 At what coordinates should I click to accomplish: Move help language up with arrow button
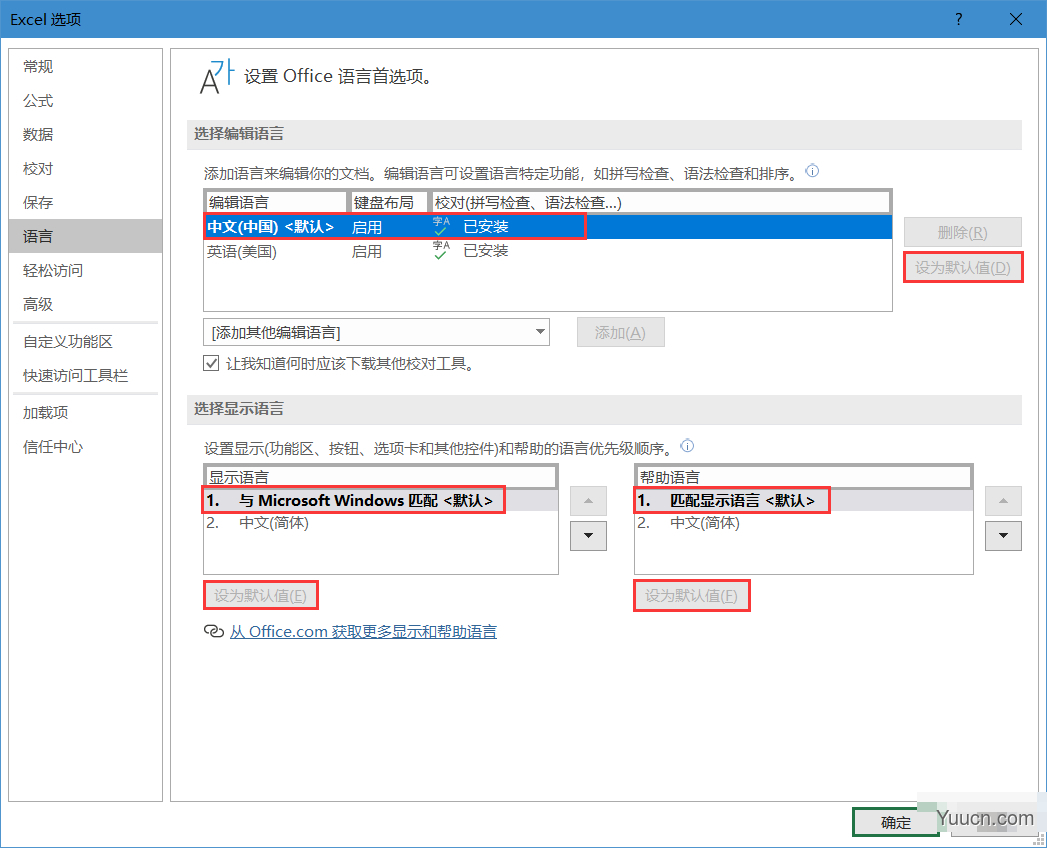coord(1003,501)
